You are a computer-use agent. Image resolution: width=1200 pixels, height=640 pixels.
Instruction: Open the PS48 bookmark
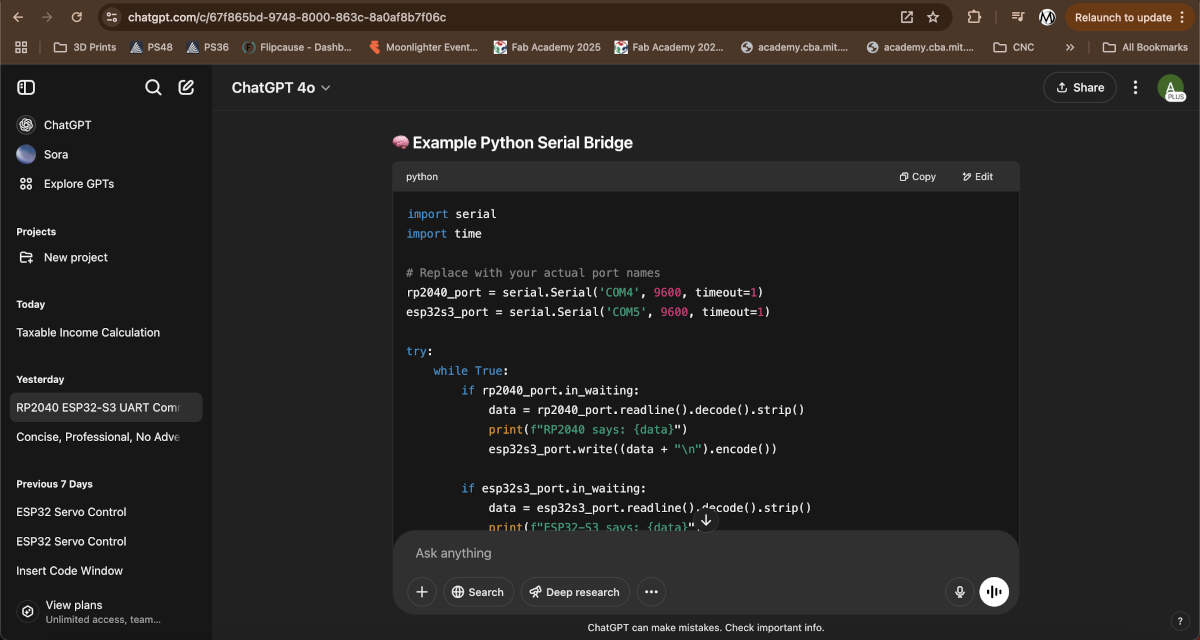tap(150, 47)
